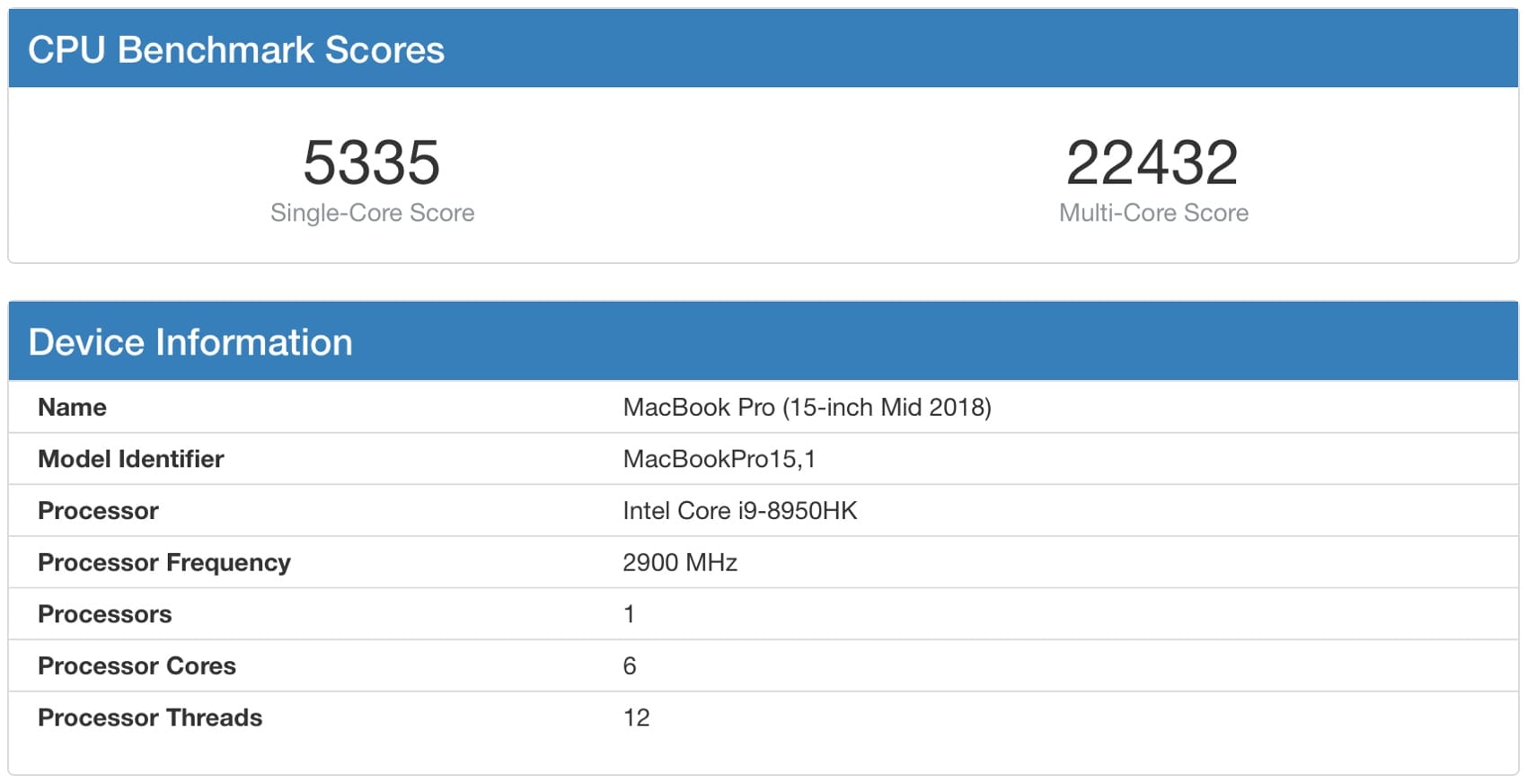Click the Intel Core i9-8950HK value
1527x784 pixels.
(x=740, y=511)
